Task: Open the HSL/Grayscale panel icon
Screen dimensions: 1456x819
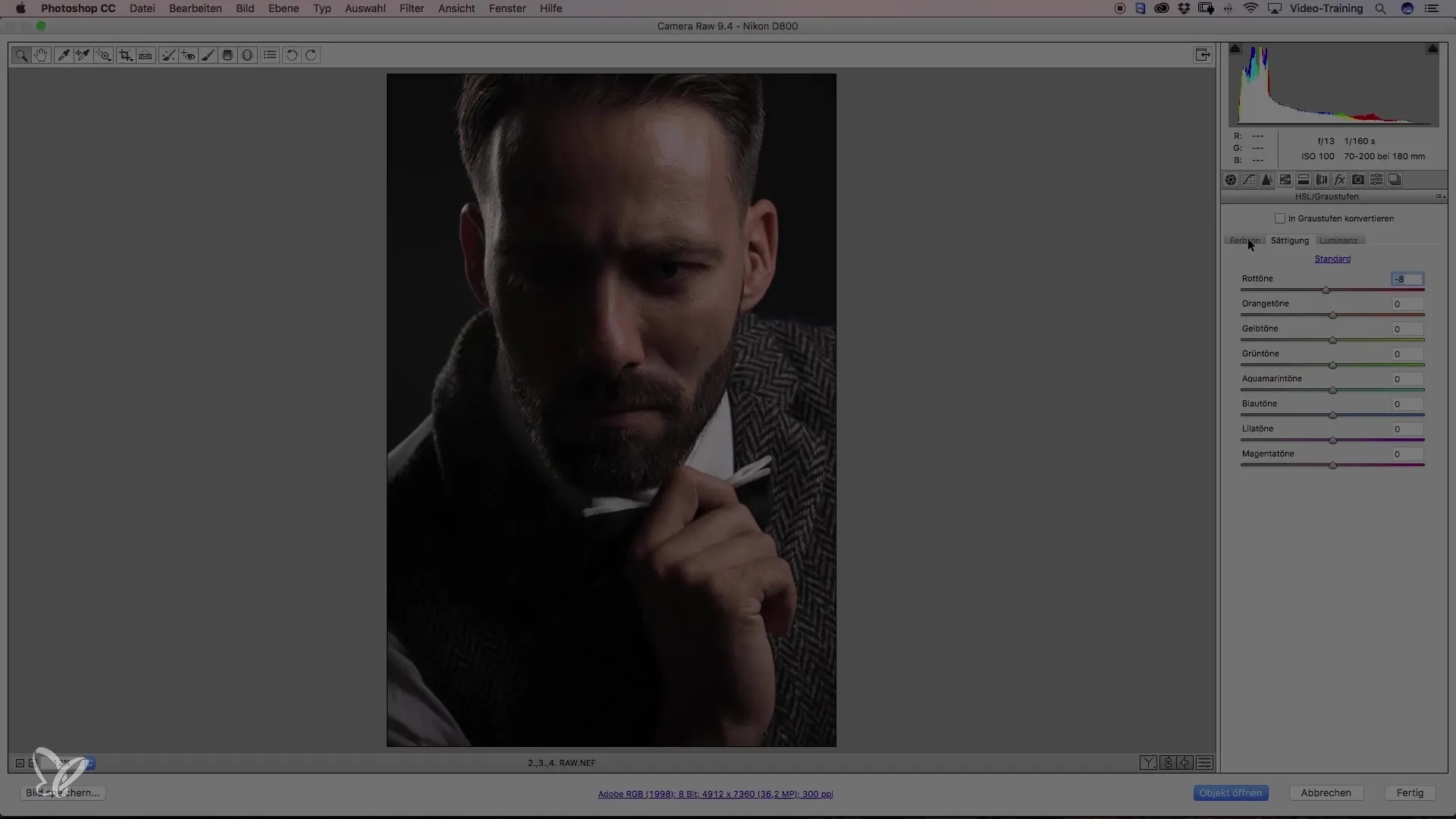Action: point(1285,180)
